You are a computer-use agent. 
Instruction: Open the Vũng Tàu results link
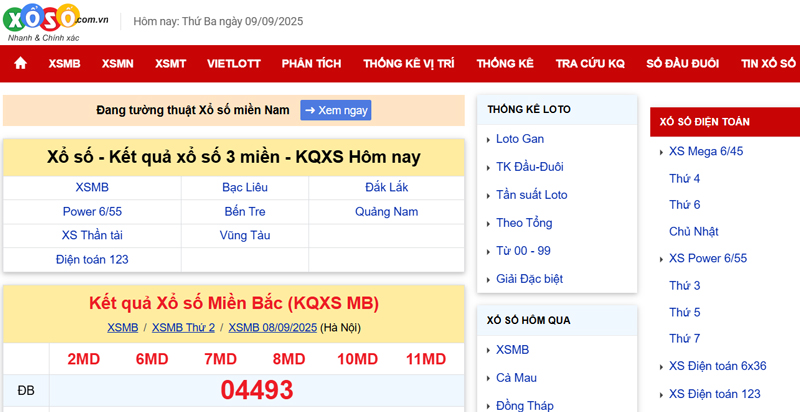click(245, 236)
